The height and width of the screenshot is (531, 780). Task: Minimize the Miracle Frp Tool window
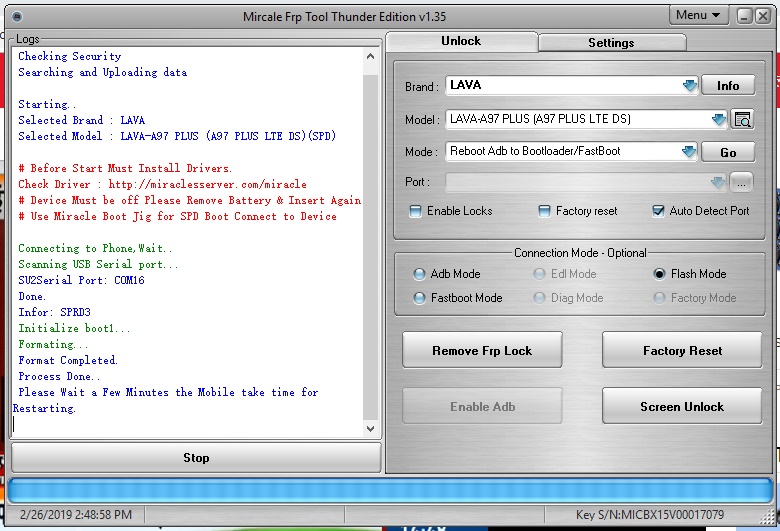click(x=744, y=16)
